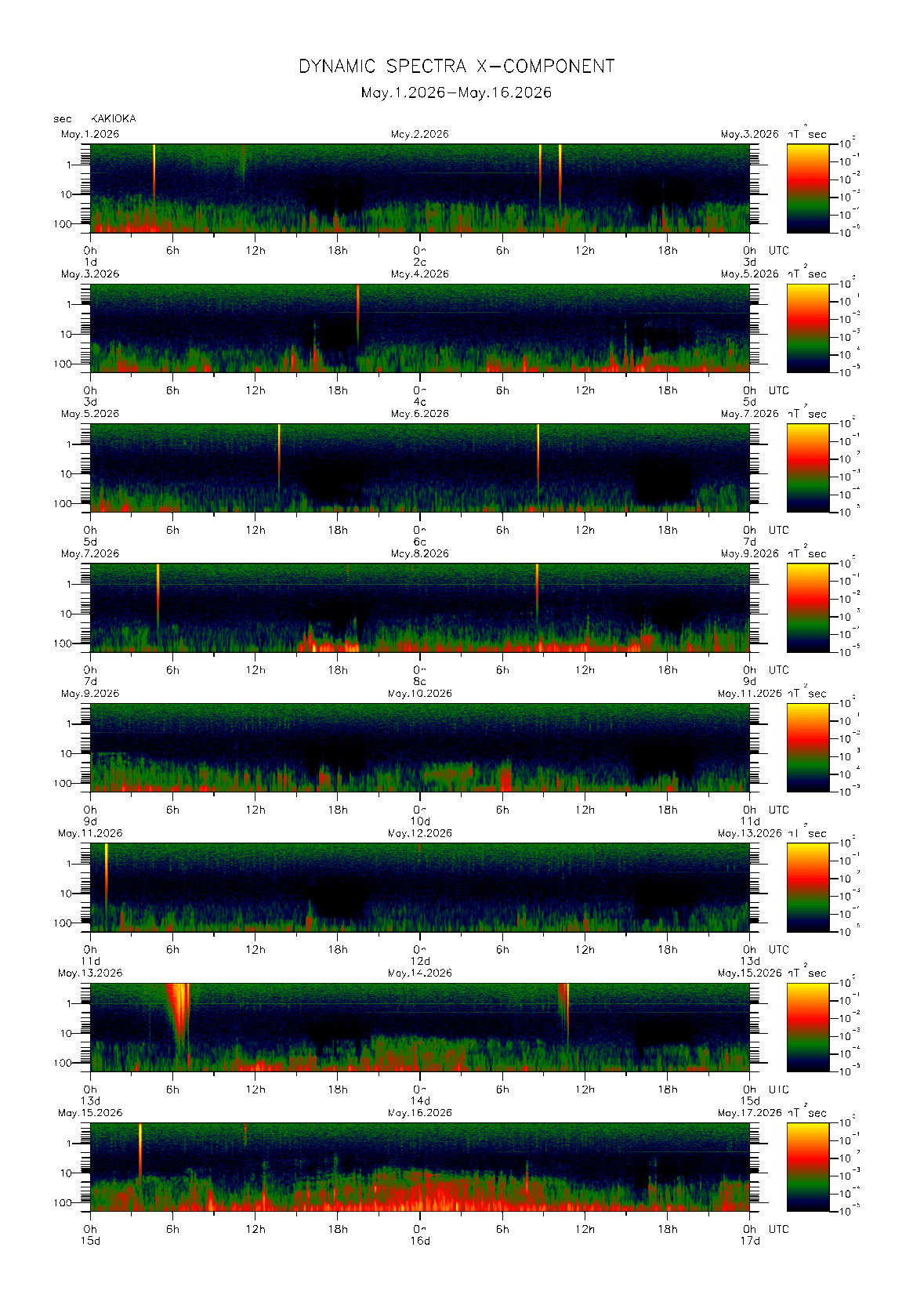Select the spectrogram panel covering May 5 to May 7
The image size is (913, 1316).
(x=420, y=468)
